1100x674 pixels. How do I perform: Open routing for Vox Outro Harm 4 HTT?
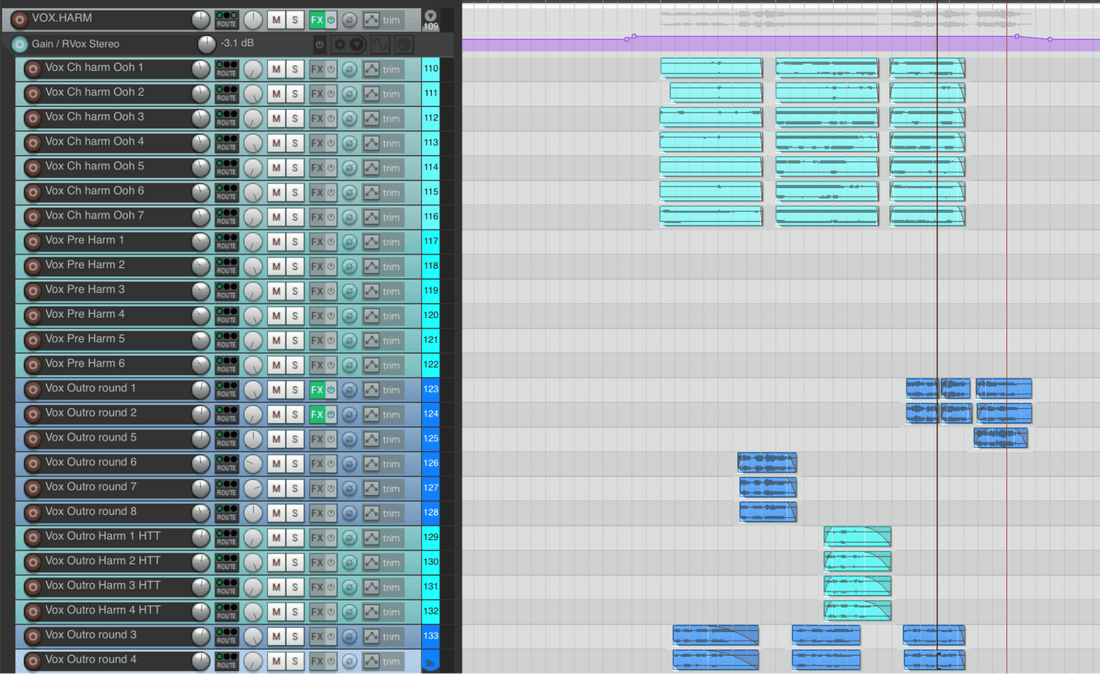click(227, 612)
